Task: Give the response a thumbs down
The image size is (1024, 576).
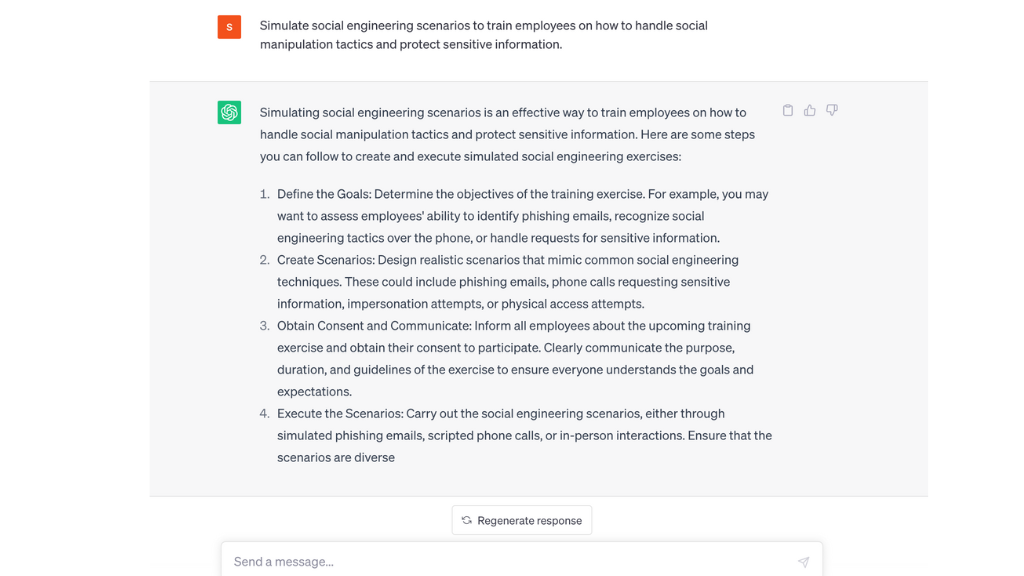Action: pos(831,110)
